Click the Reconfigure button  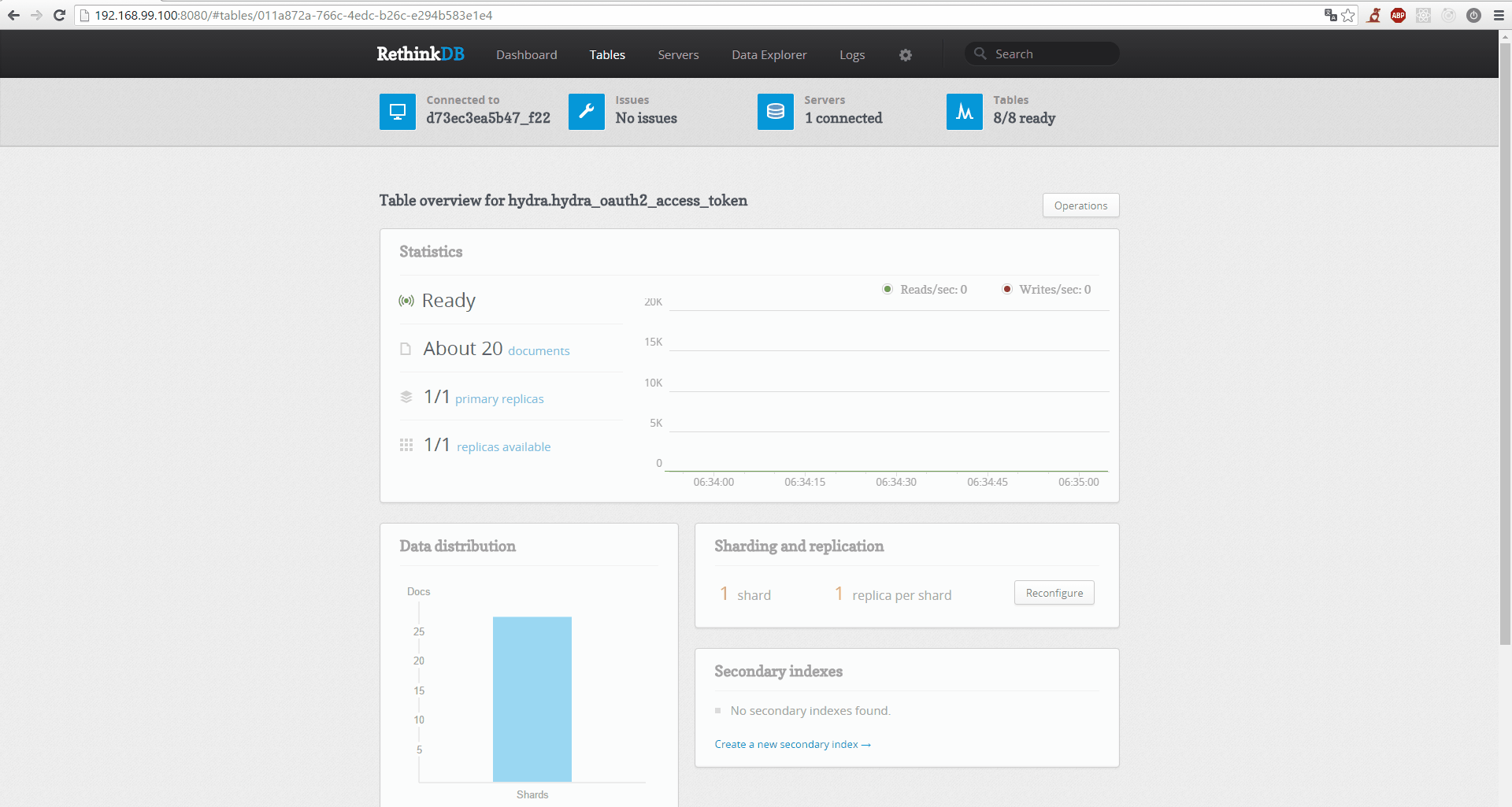tap(1054, 593)
